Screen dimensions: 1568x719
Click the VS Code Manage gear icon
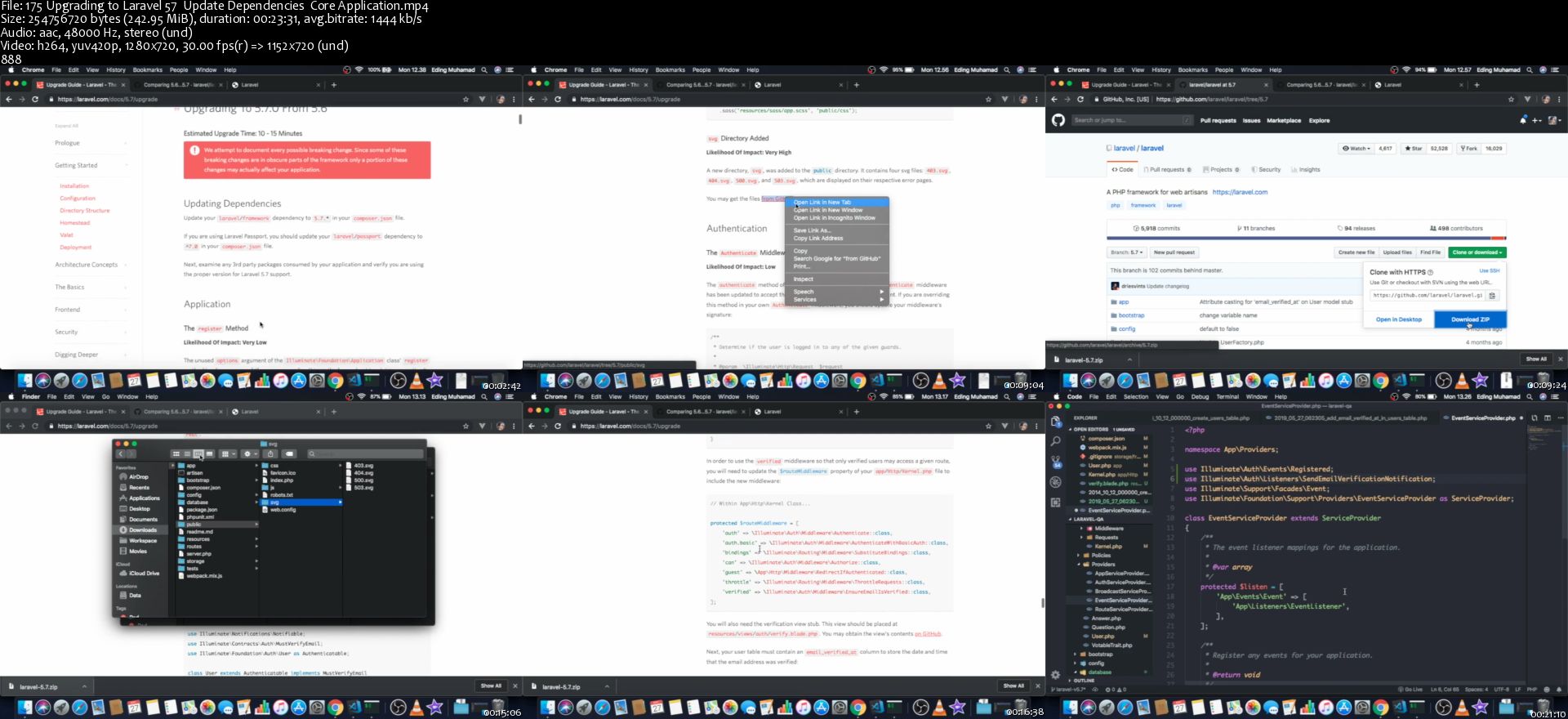coord(1055,675)
